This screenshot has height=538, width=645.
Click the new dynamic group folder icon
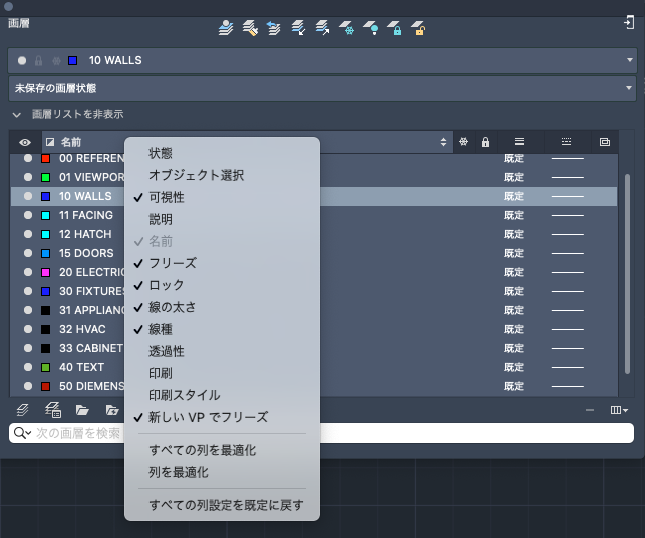(112, 410)
